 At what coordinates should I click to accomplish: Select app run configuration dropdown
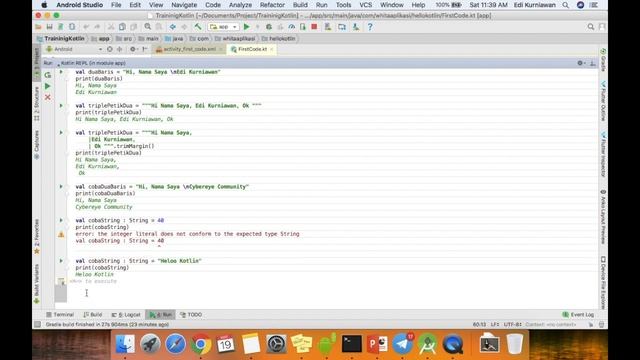click(x=223, y=27)
